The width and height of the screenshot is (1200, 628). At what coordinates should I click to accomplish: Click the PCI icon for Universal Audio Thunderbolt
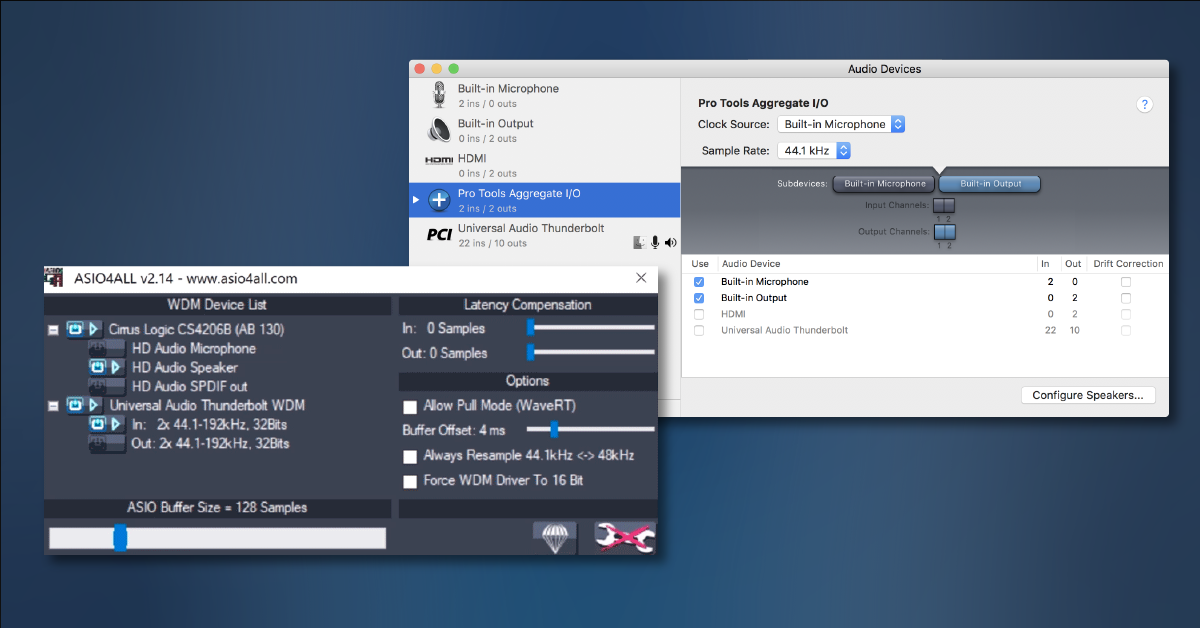[x=439, y=234]
